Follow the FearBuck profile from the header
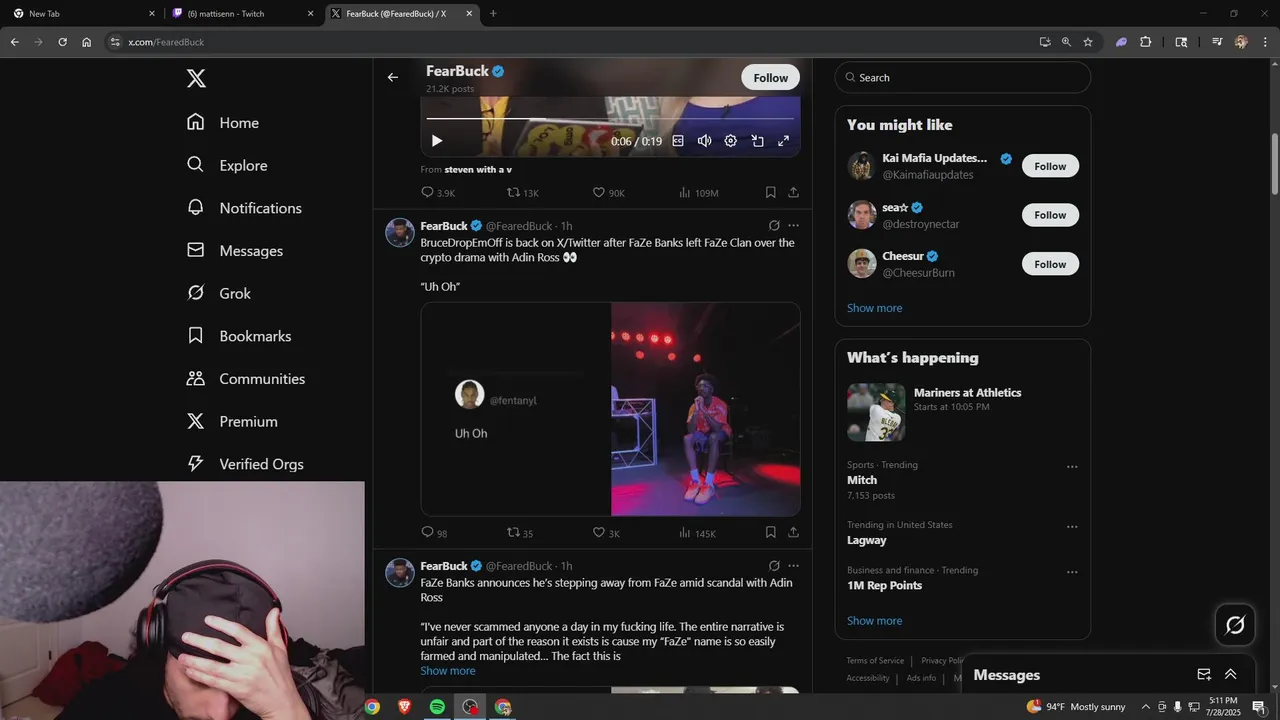The image size is (1280, 720). click(770, 78)
